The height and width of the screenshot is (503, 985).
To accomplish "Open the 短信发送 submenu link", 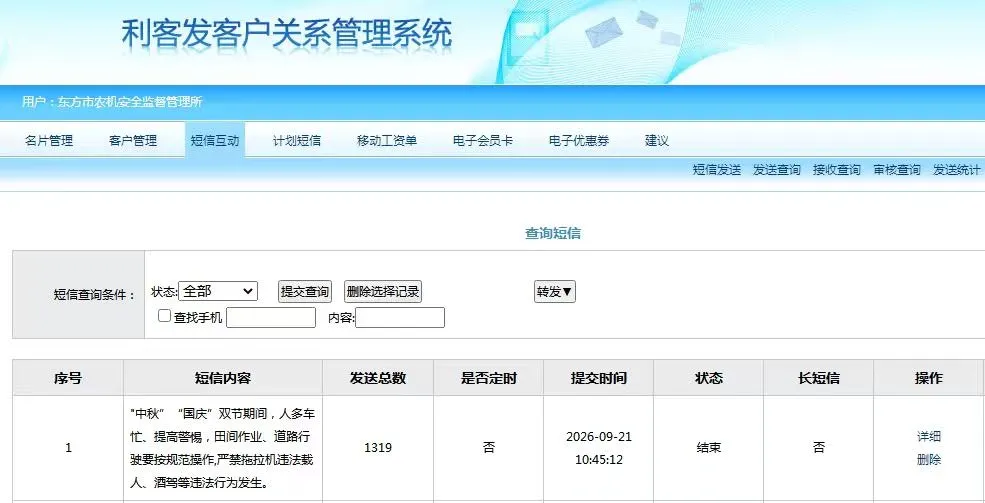I will (x=717, y=170).
